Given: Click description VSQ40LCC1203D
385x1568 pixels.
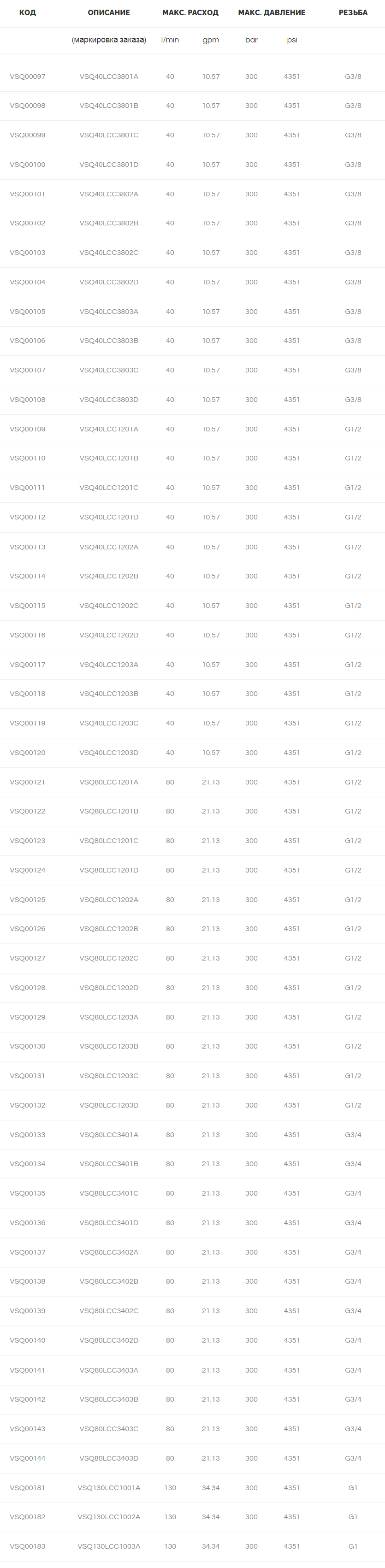Looking at the screenshot, I should 109,753.
